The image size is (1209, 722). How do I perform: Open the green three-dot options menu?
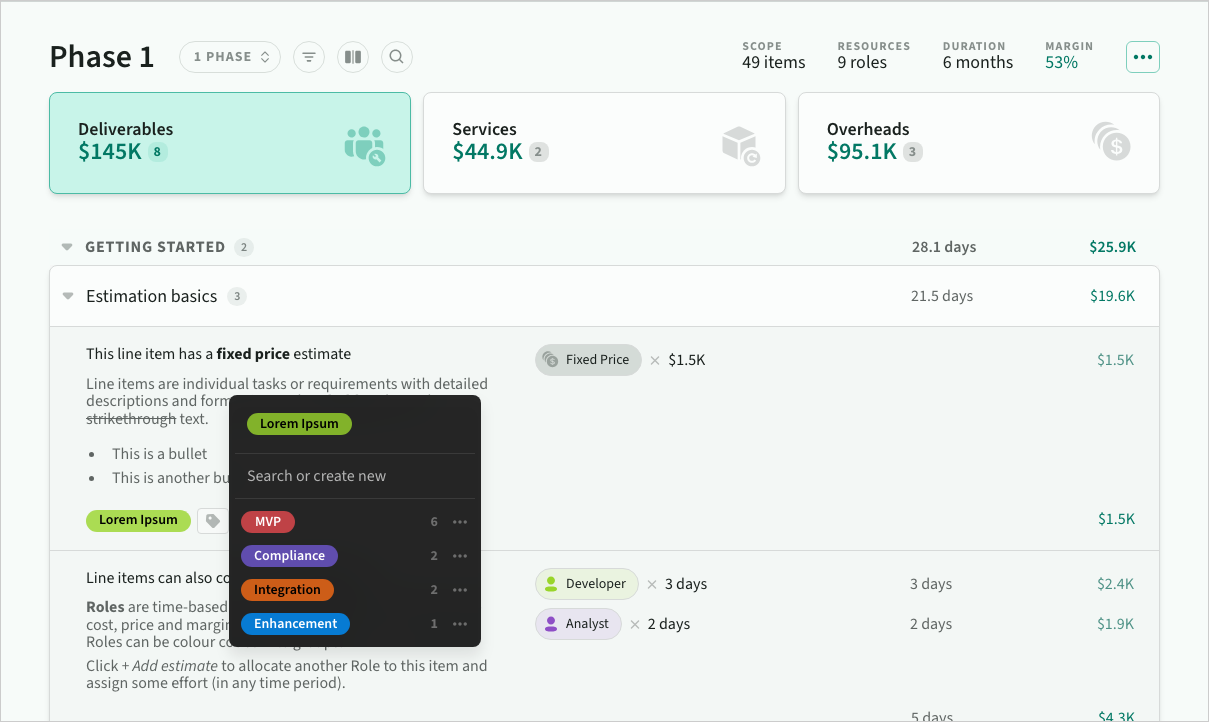click(x=1143, y=57)
